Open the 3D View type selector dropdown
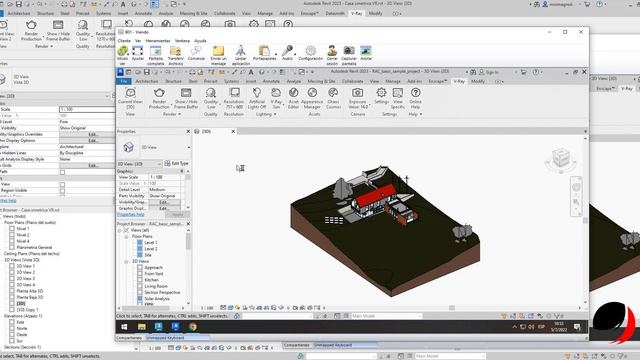 pos(189,147)
